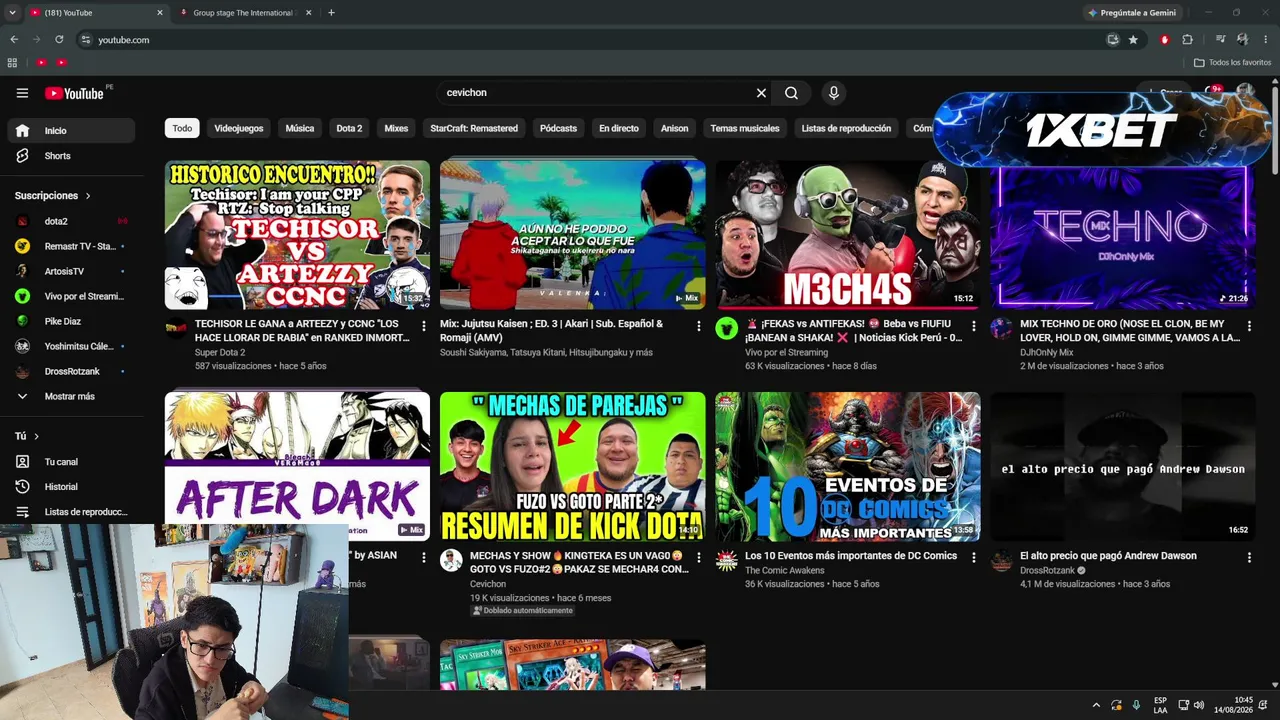This screenshot has height=720, width=1280.
Task: Click the Pregúntale a Gemini button
Action: point(1131,13)
